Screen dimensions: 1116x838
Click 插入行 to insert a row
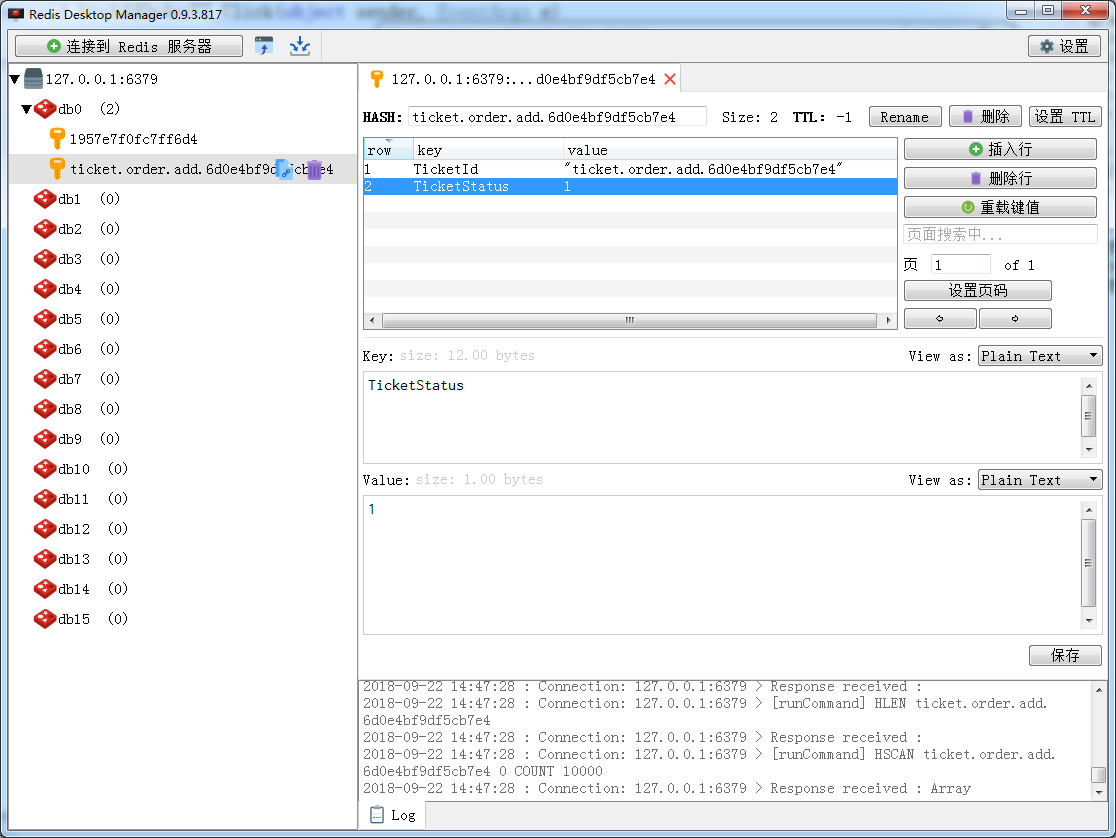tap(1000, 149)
